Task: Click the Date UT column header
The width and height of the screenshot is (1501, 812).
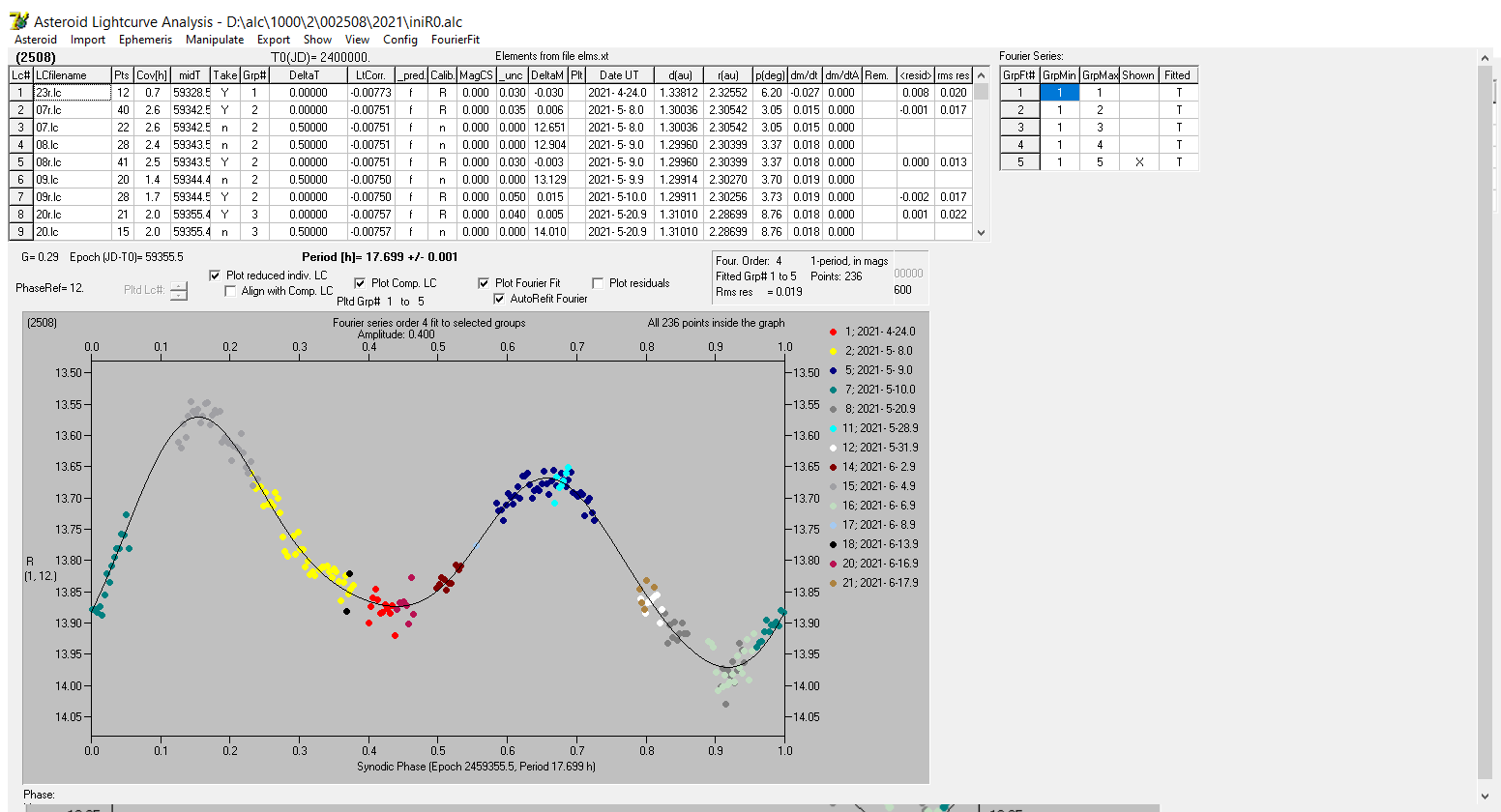Action: click(619, 75)
